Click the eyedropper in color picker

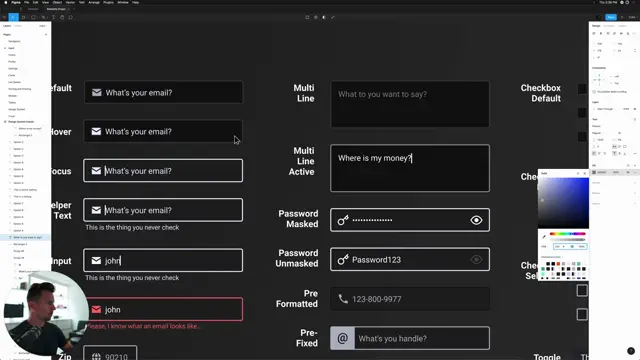544,236
